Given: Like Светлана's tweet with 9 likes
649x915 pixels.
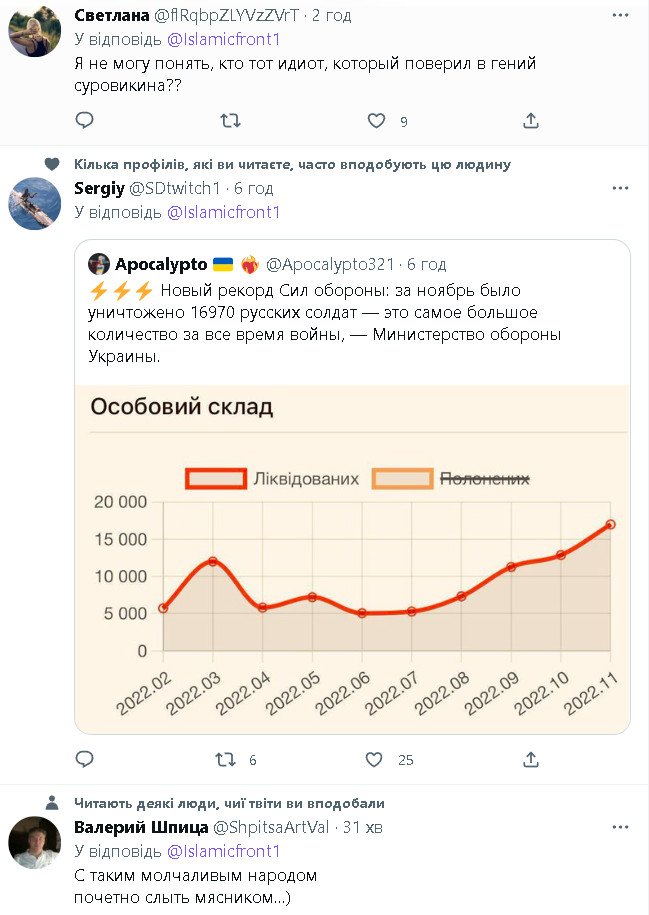Looking at the screenshot, I should point(376,121).
